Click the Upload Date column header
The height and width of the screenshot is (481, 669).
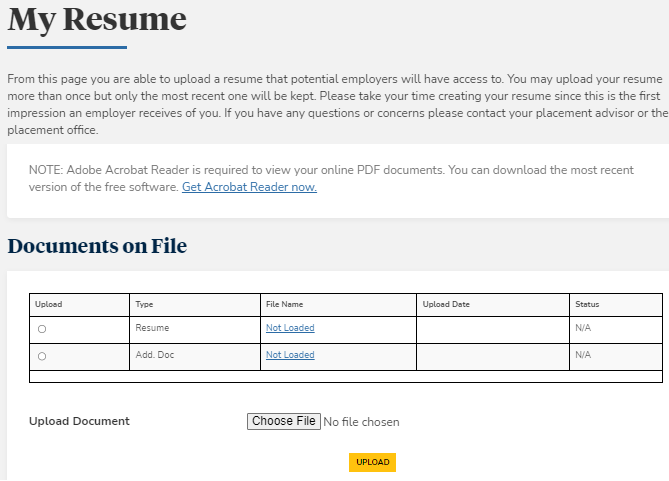click(446, 304)
